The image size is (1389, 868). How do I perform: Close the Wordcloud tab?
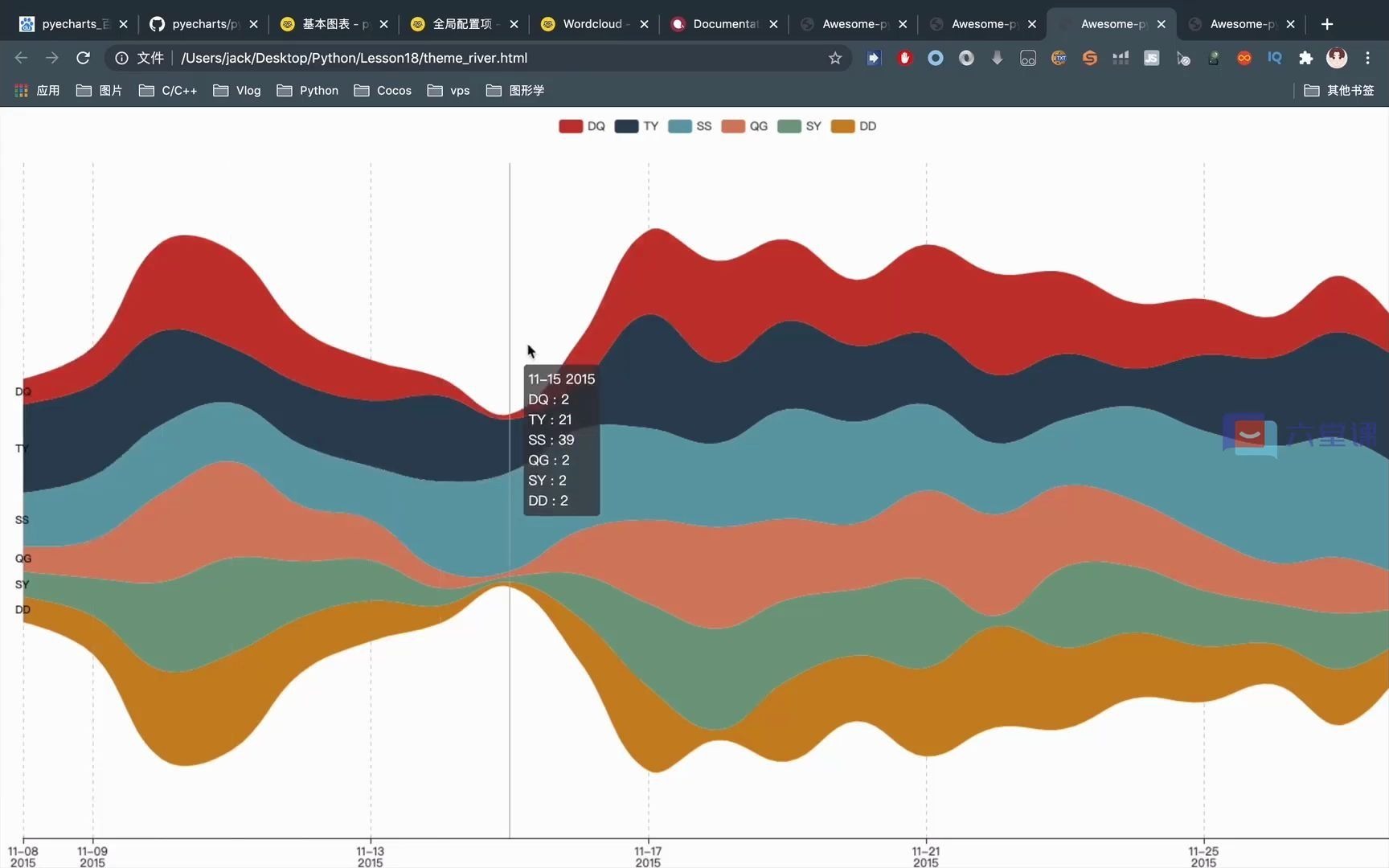click(644, 24)
